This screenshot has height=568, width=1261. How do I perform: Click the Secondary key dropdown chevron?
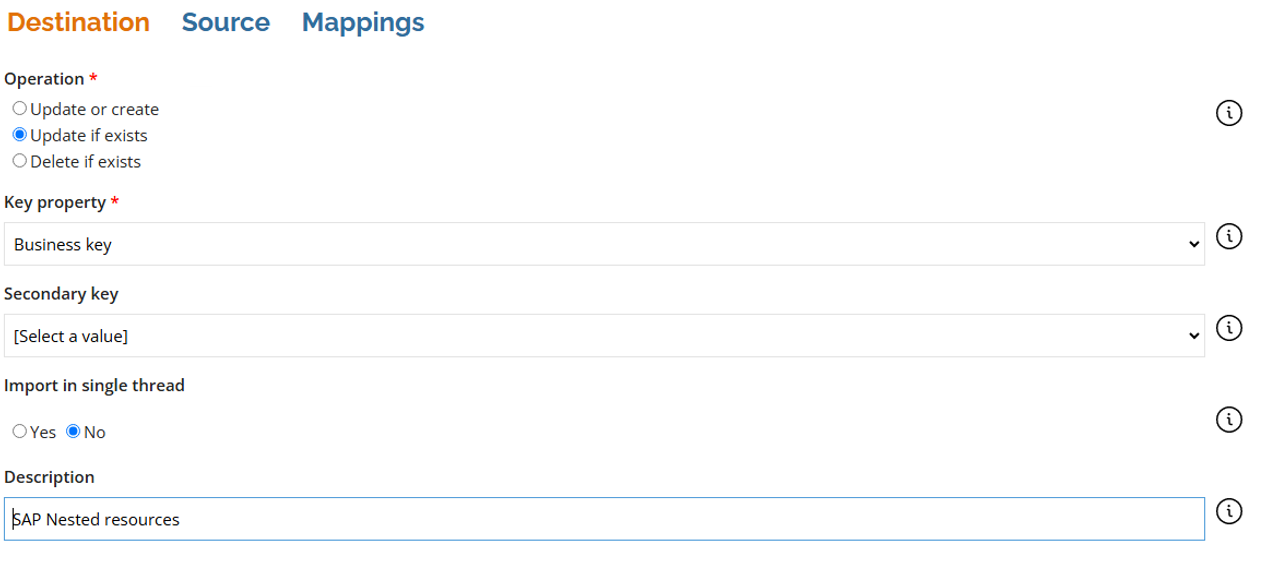click(1192, 336)
